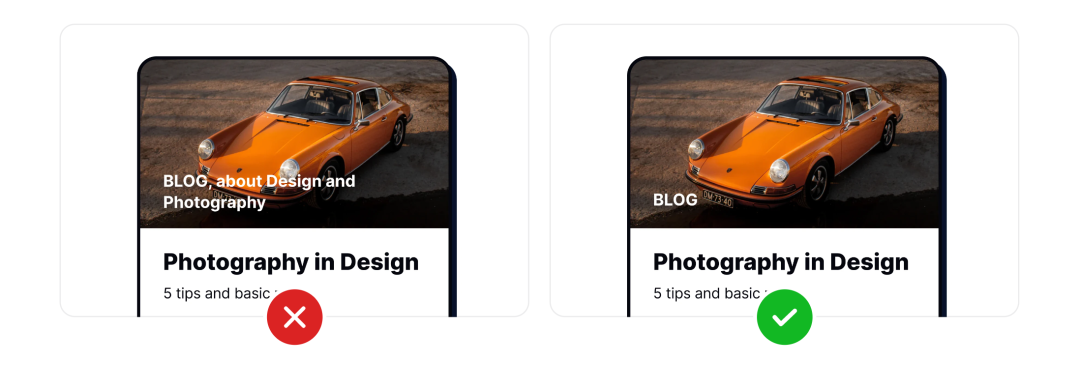
Task: Click the "BLOG, about Design and Photography" overlay label
Action: [259, 192]
